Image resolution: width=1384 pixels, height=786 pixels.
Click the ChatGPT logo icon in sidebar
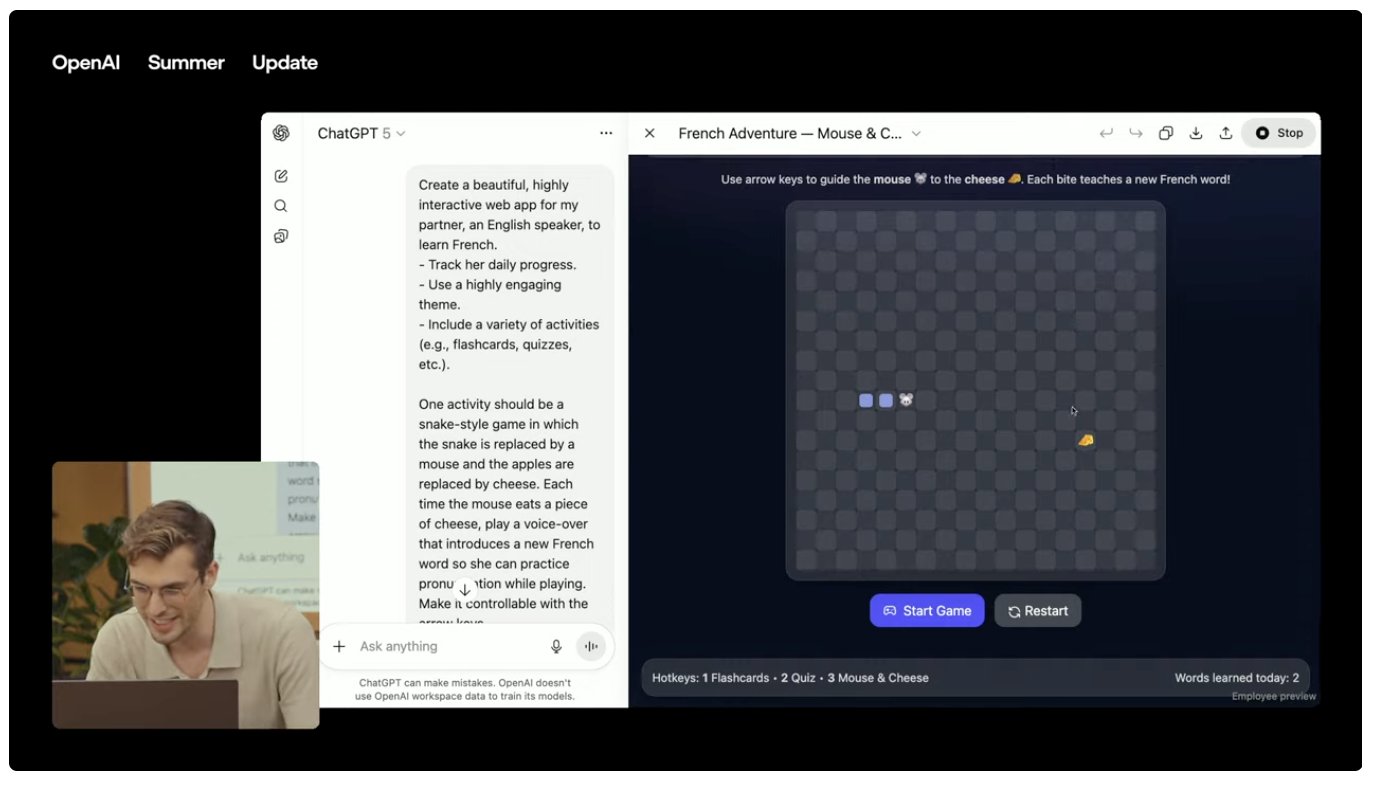tap(281, 133)
